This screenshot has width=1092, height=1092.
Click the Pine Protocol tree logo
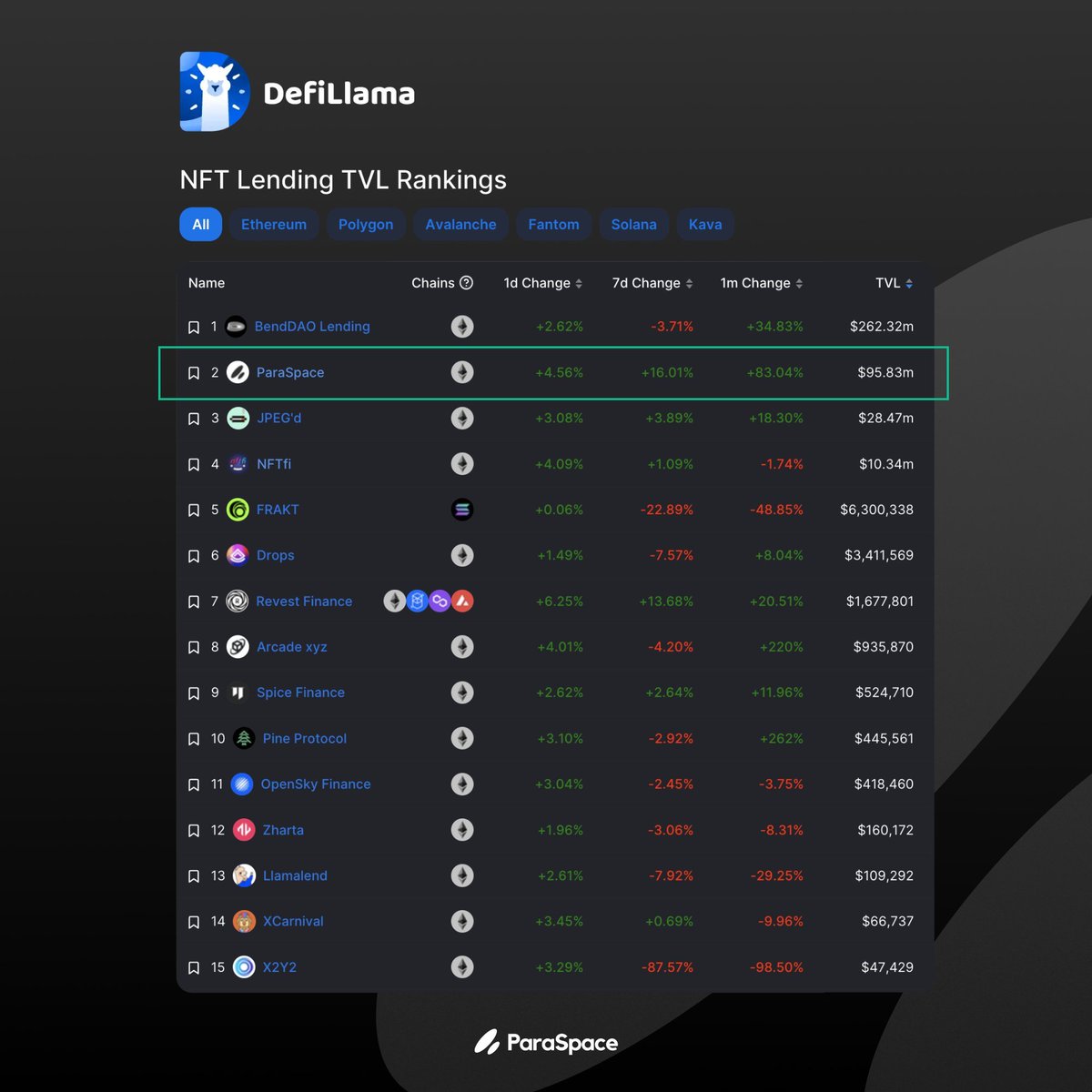tap(244, 738)
